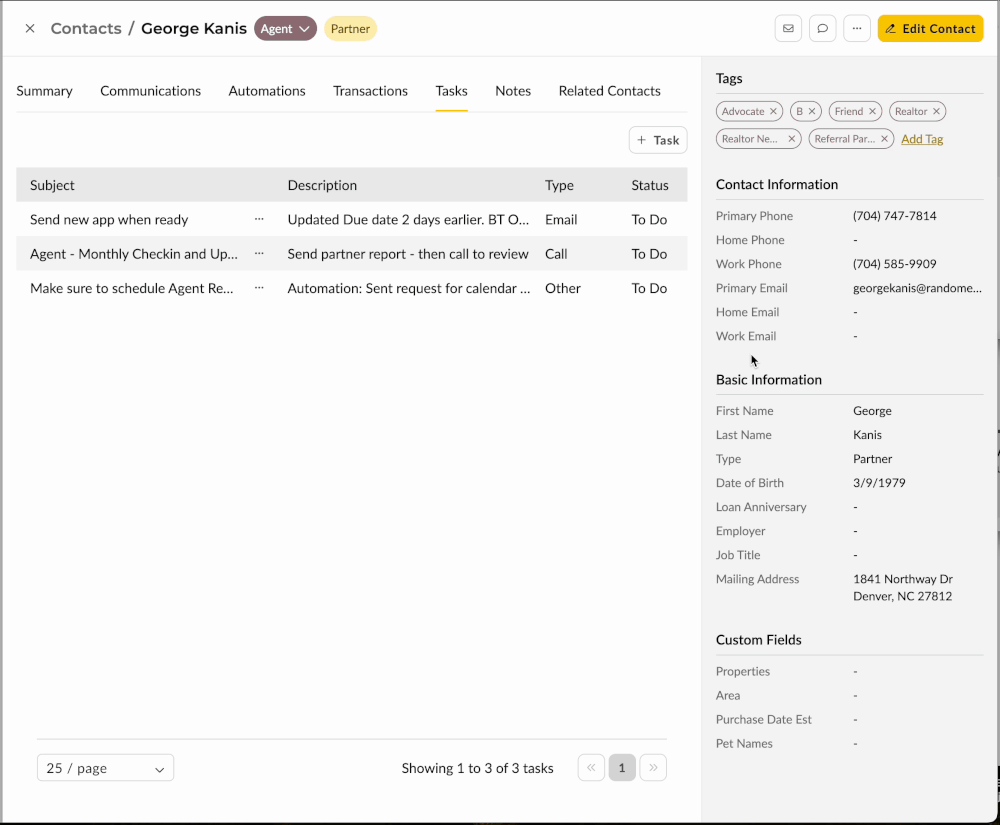Click the close X to exit contact view
Screen dimensions: 1000x825
tap(30, 28)
